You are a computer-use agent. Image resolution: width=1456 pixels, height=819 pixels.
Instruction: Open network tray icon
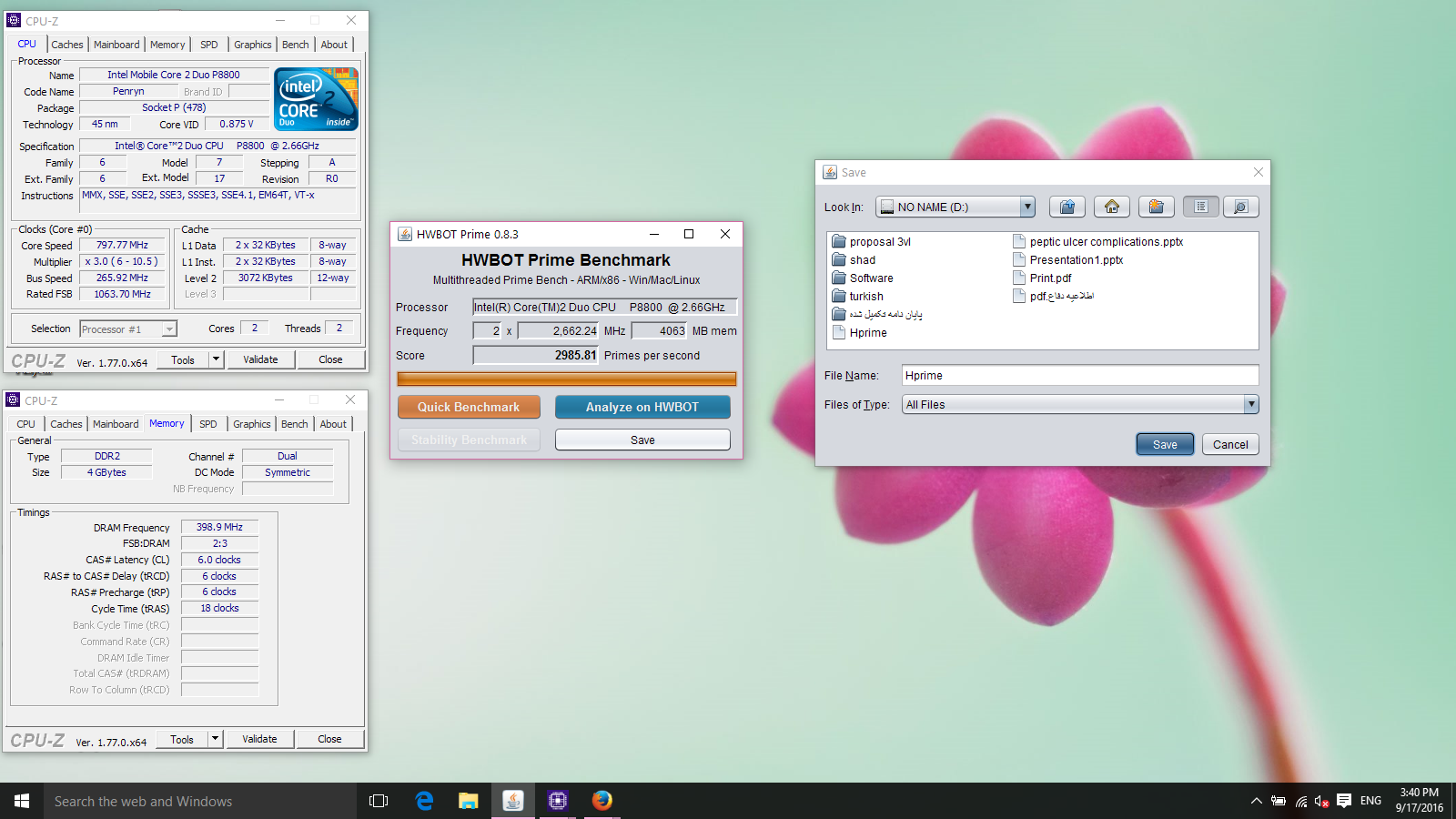(1301, 801)
